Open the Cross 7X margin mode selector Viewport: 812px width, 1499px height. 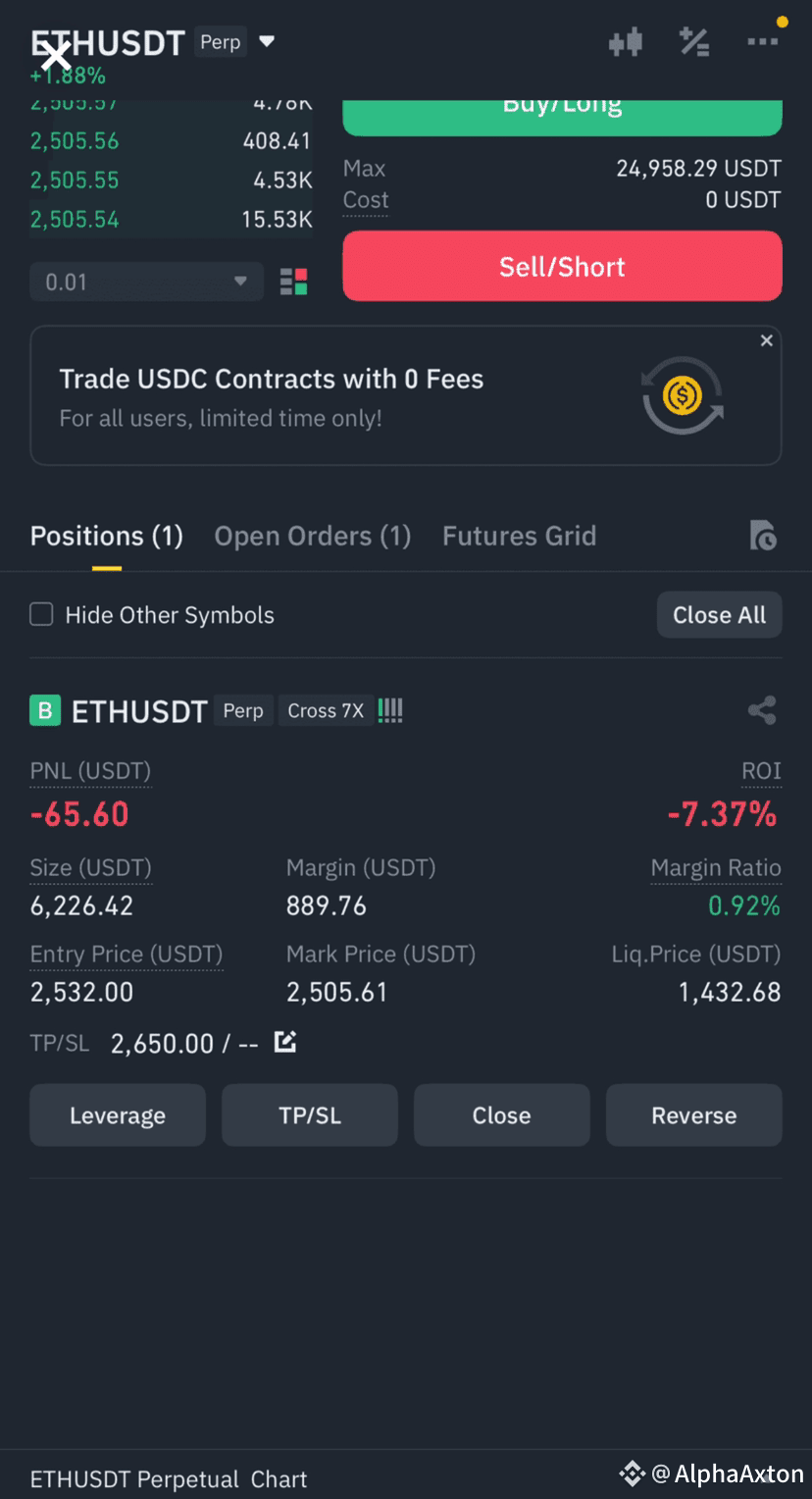pos(326,710)
